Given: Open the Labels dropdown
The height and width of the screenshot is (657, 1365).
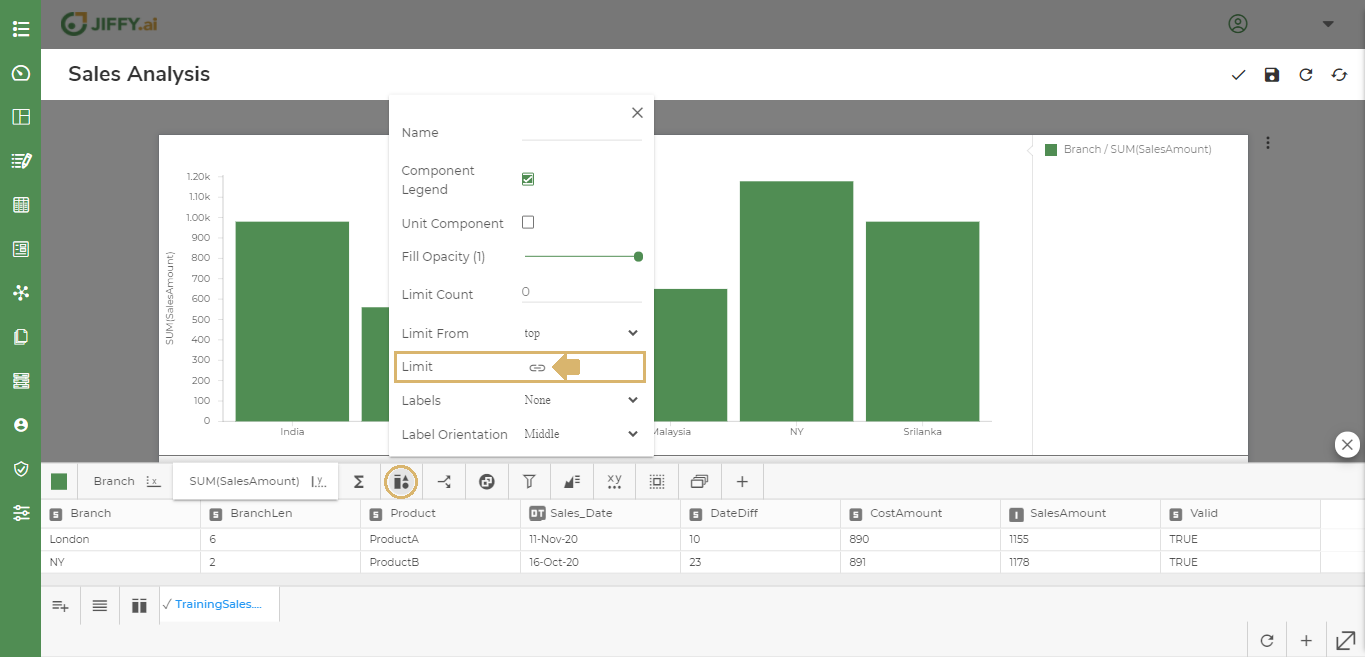Looking at the screenshot, I should [581, 400].
